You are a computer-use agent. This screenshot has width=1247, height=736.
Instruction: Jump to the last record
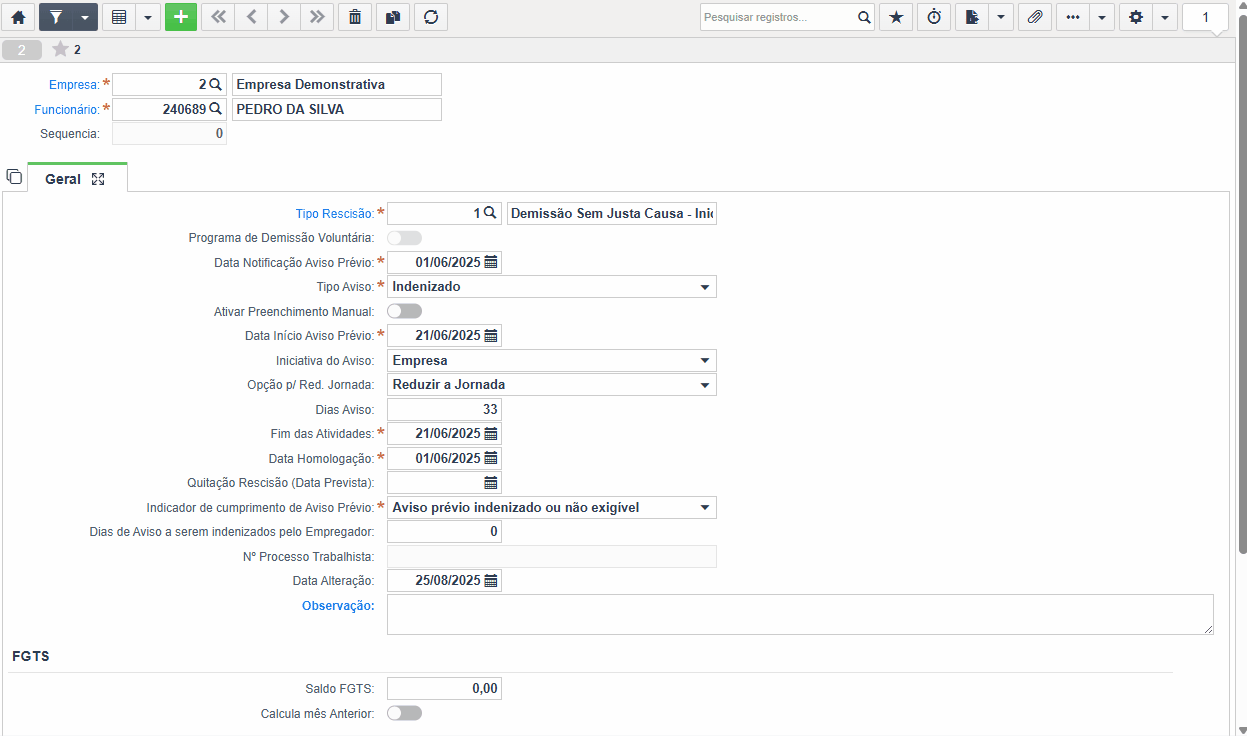point(317,17)
